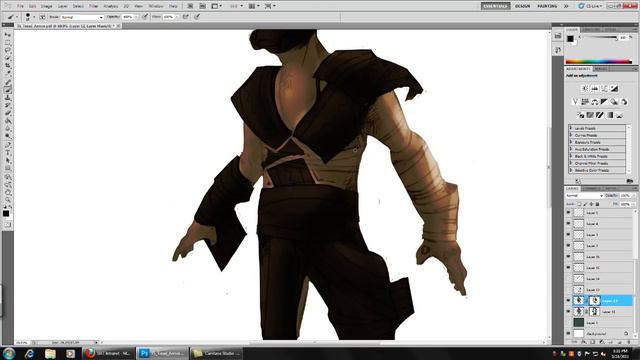This screenshot has width=640, height=360.
Task: Select the Crop tool
Action: coord(8,66)
